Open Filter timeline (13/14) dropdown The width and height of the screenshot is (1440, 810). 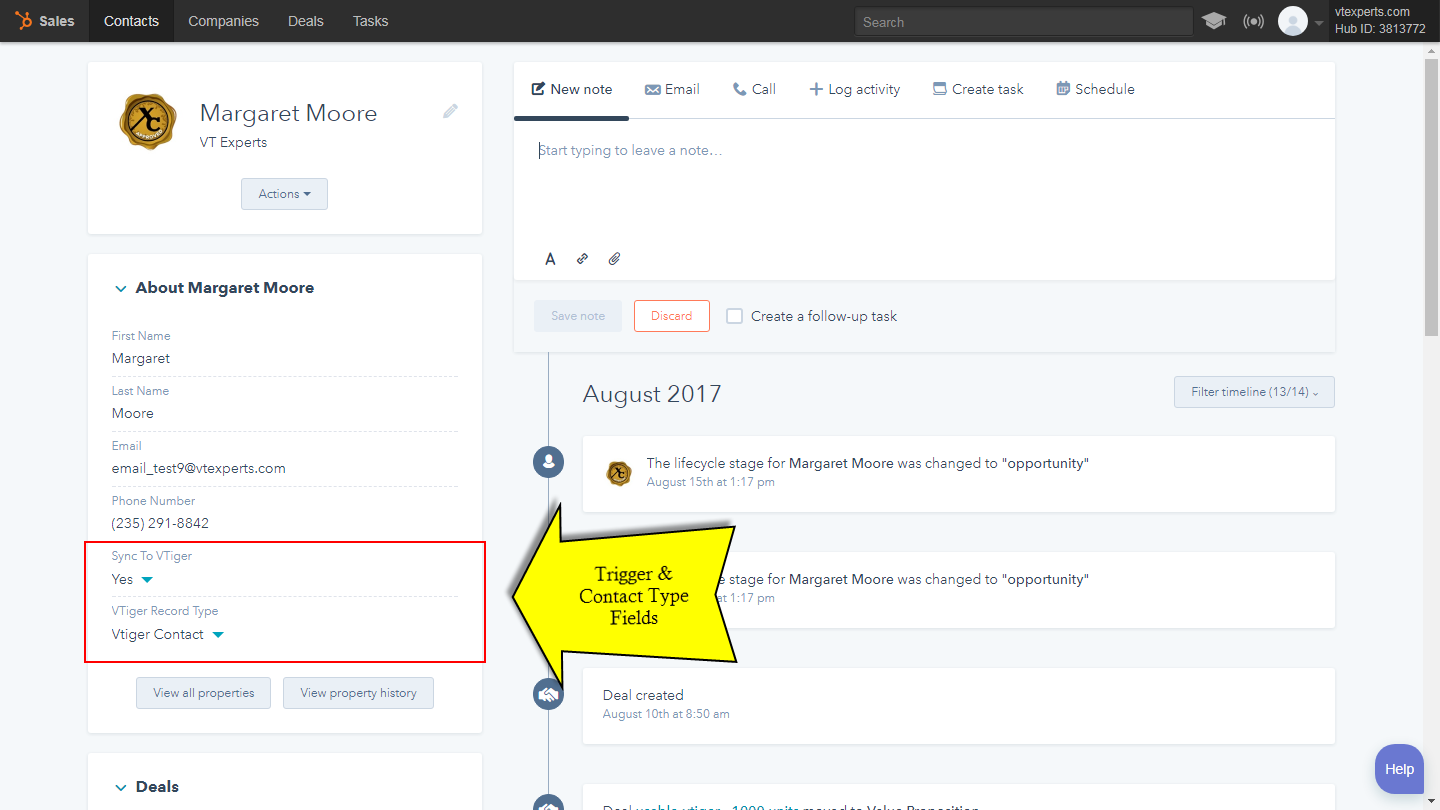pyautogui.click(x=1254, y=392)
